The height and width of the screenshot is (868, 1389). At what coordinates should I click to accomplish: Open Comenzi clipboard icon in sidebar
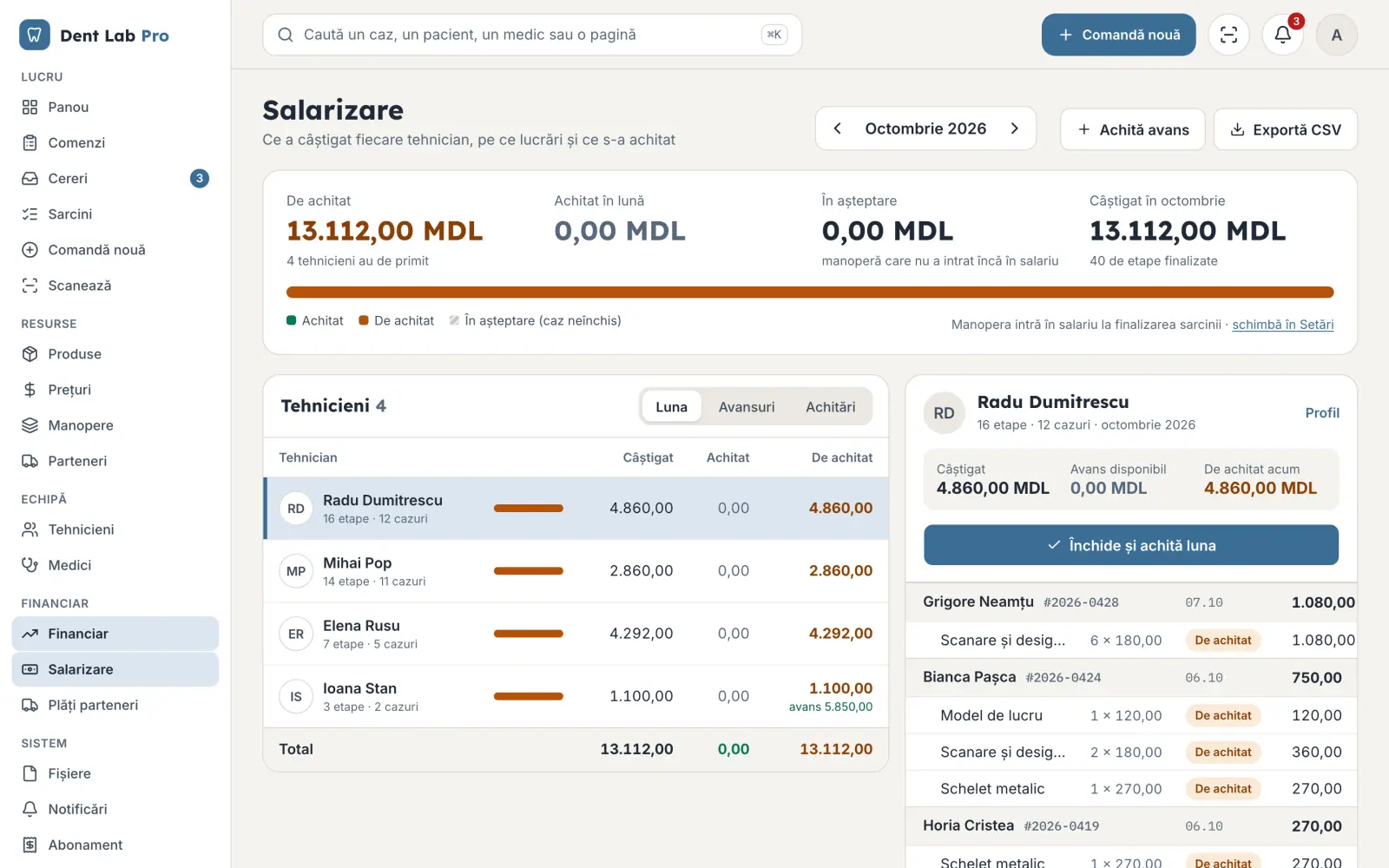(30, 142)
